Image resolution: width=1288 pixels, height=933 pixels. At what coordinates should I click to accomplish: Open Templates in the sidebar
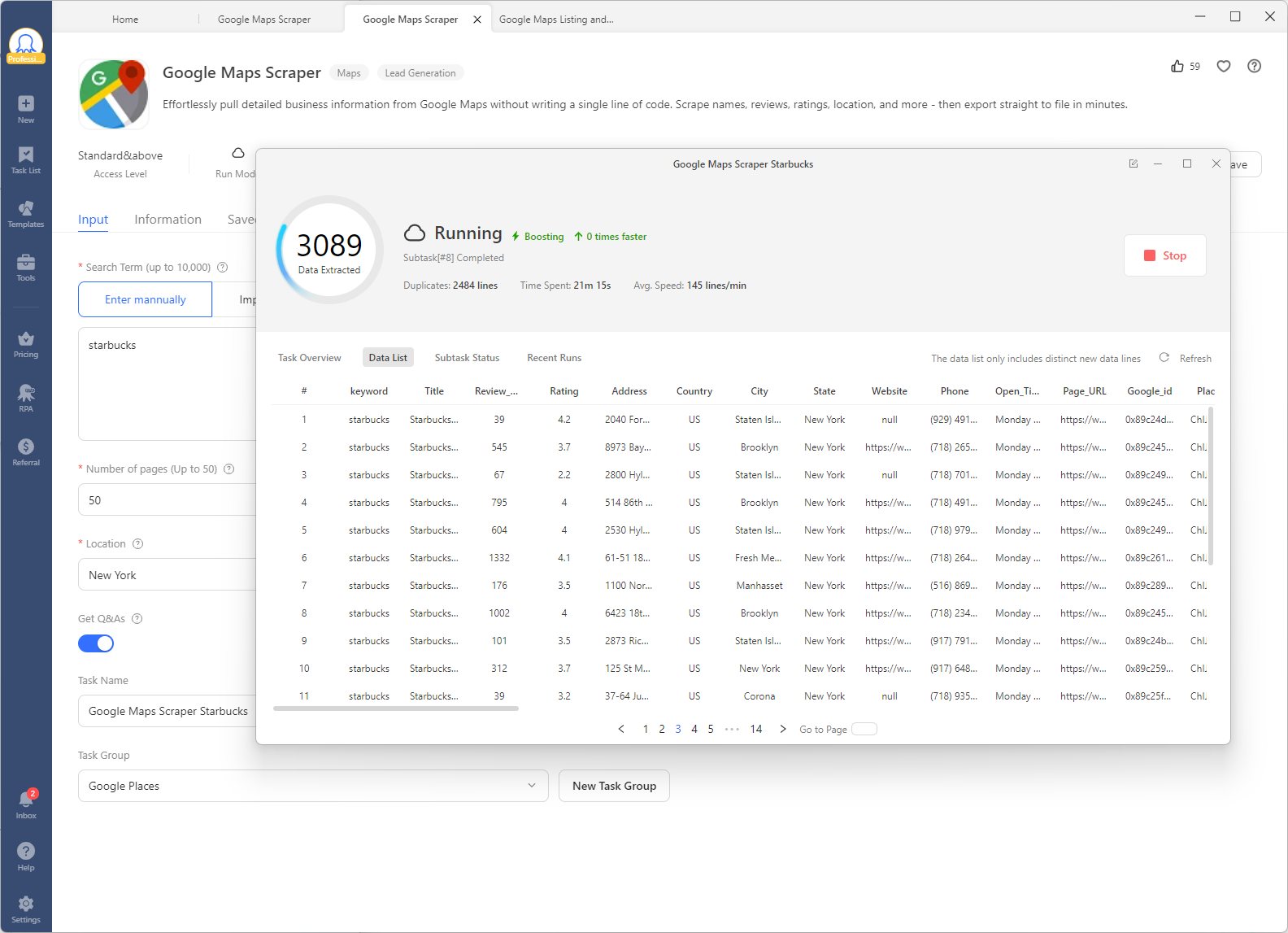point(26,214)
